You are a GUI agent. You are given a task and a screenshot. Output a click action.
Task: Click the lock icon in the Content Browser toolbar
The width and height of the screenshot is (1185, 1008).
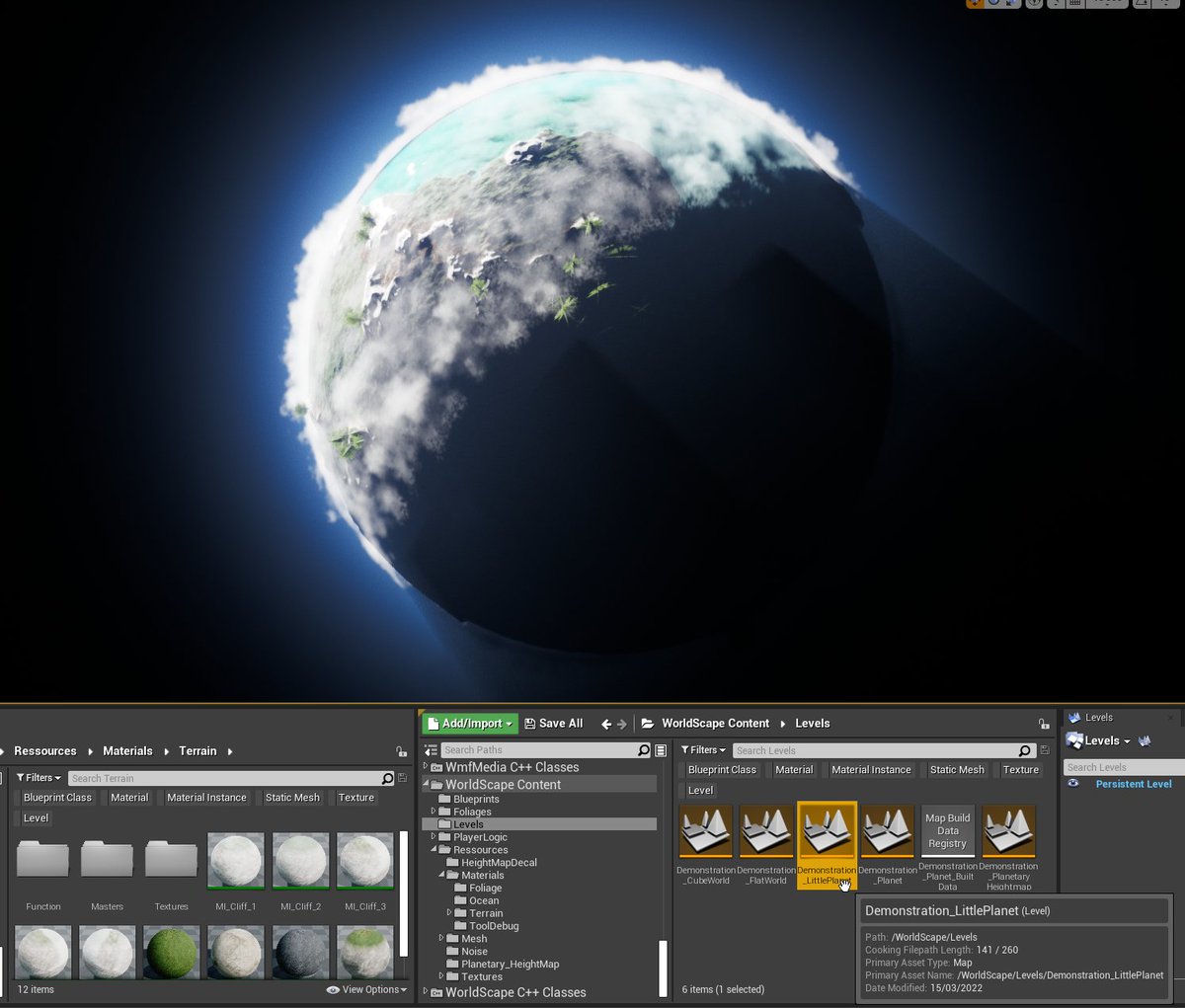coord(1042,723)
